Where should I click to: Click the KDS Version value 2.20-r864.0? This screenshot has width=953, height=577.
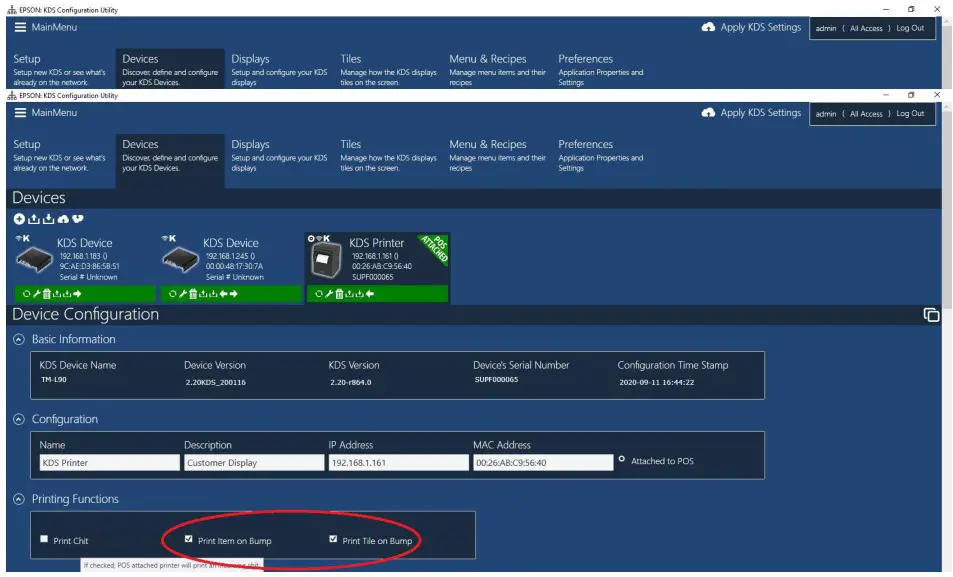coord(351,382)
